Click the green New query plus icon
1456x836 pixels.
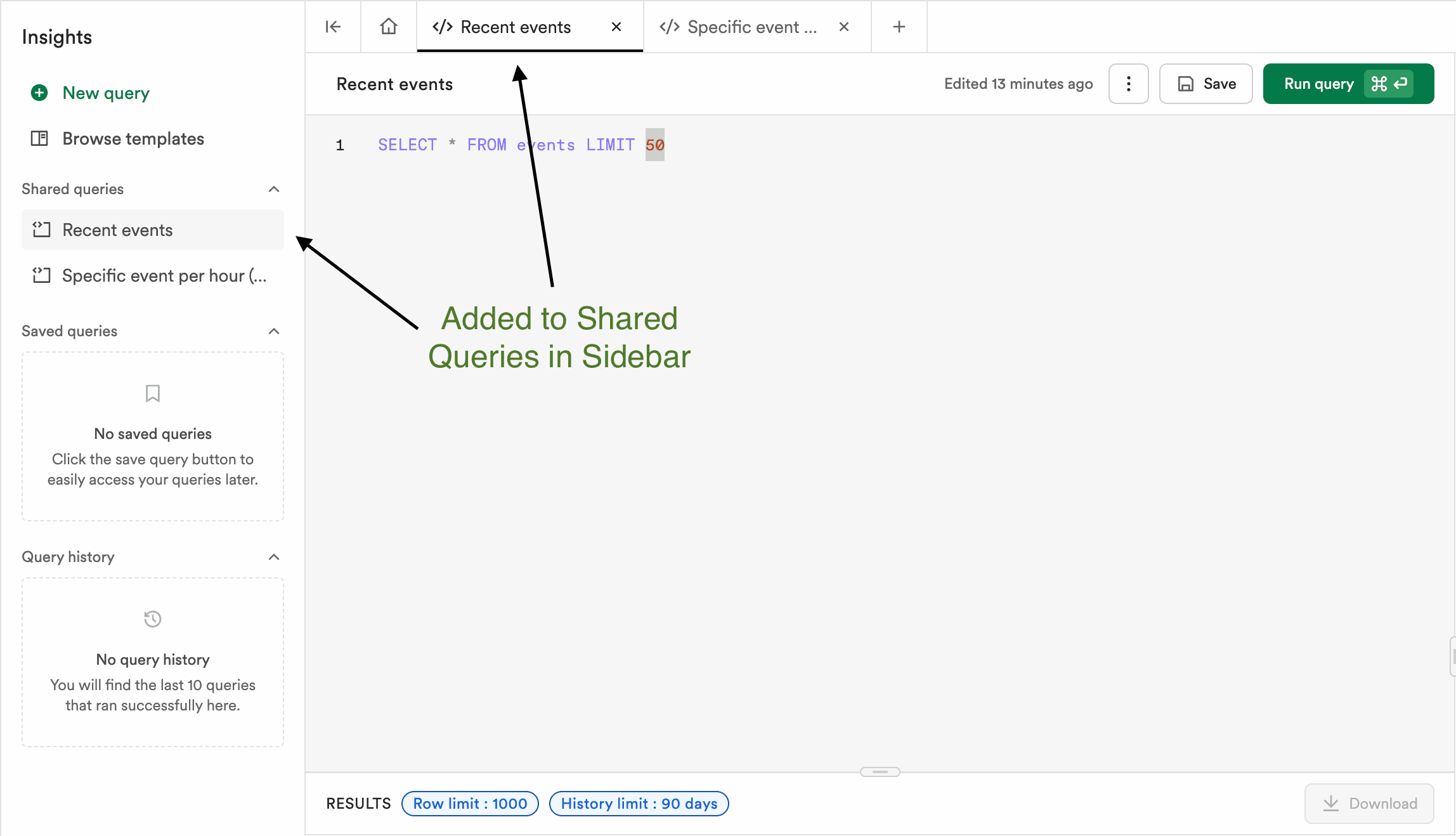(x=39, y=93)
